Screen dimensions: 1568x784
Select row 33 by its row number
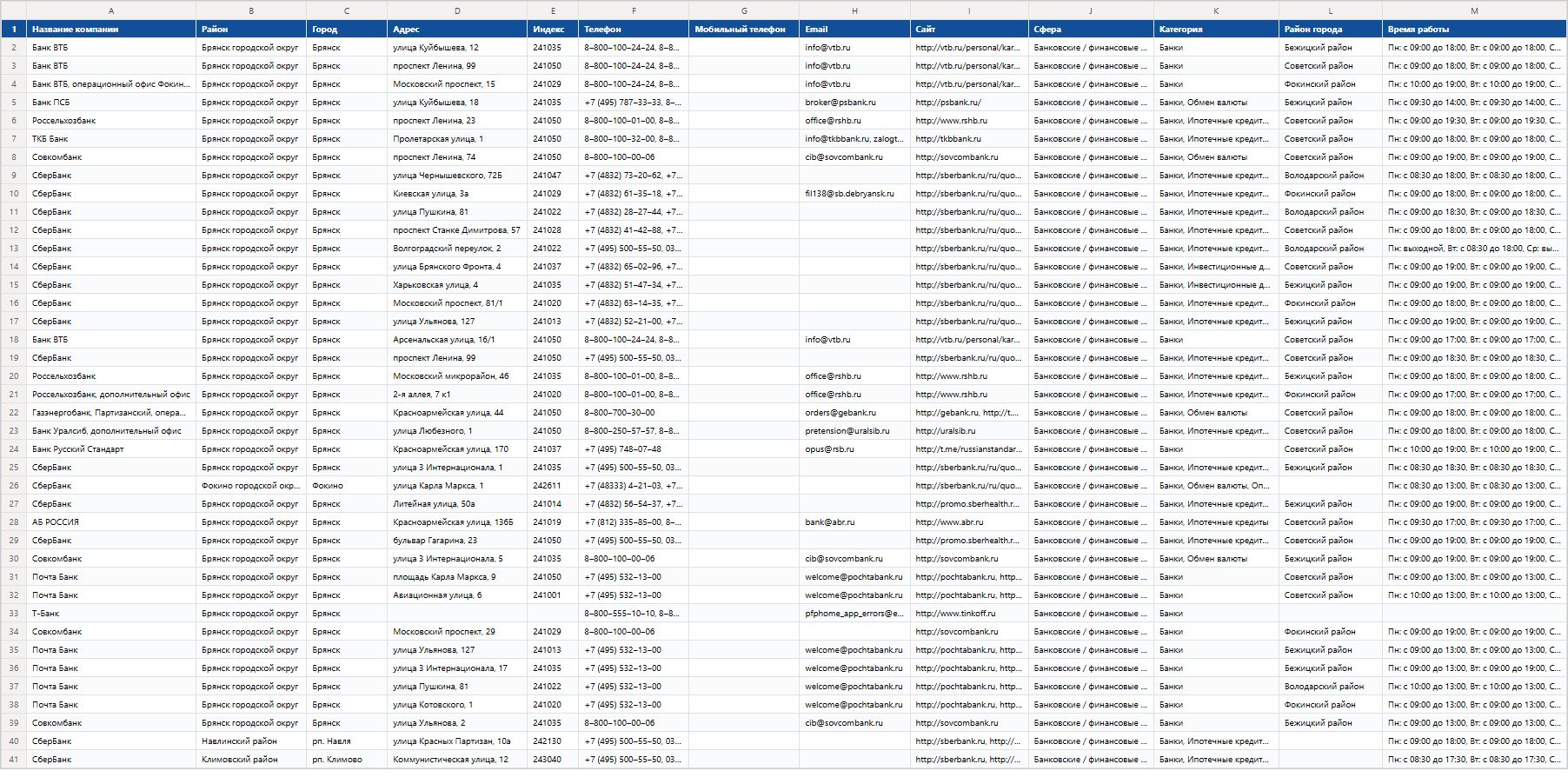[x=13, y=614]
